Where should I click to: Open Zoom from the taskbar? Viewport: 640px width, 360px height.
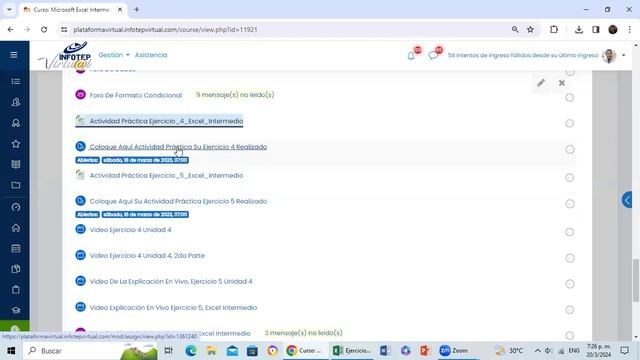(x=454, y=351)
